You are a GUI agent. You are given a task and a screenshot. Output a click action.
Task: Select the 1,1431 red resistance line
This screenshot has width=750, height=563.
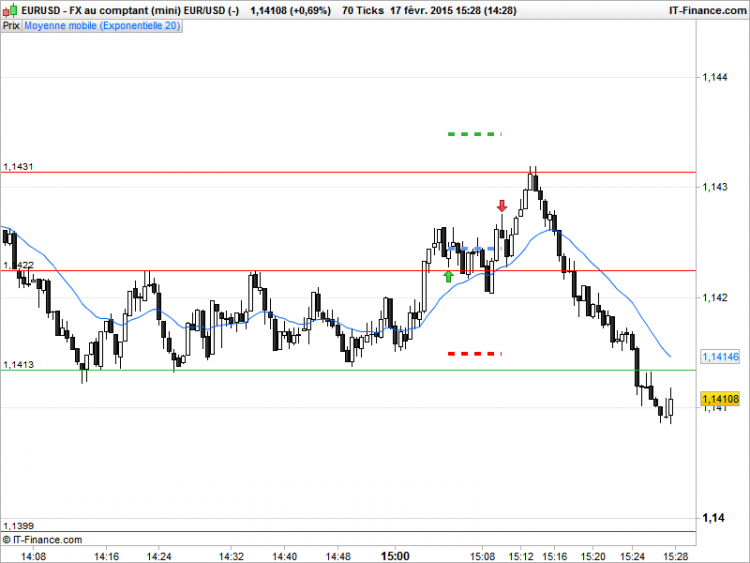pyautogui.click(x=348, y=172)
